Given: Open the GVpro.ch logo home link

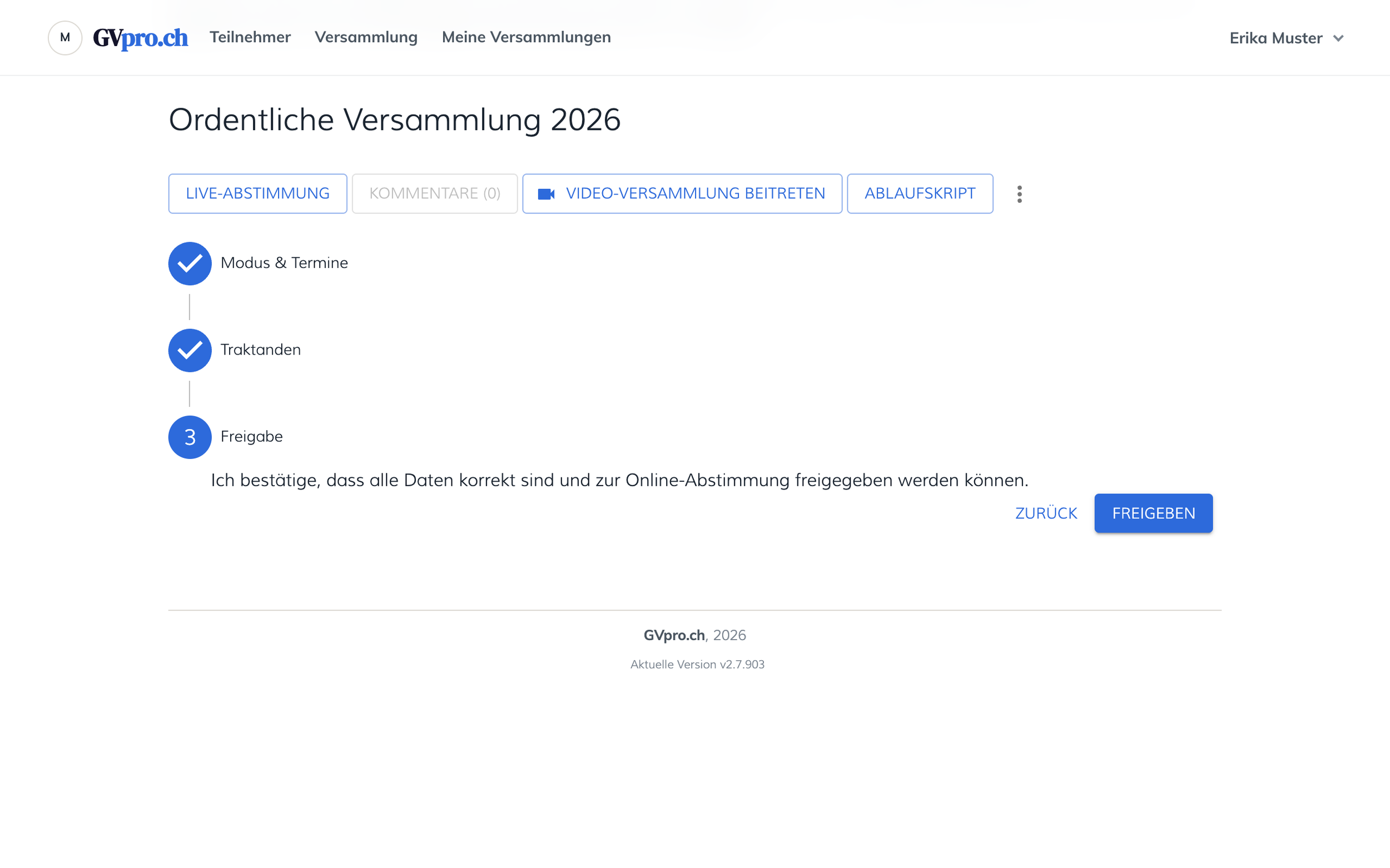Looking at the screenshot, I should click(141, 38).
